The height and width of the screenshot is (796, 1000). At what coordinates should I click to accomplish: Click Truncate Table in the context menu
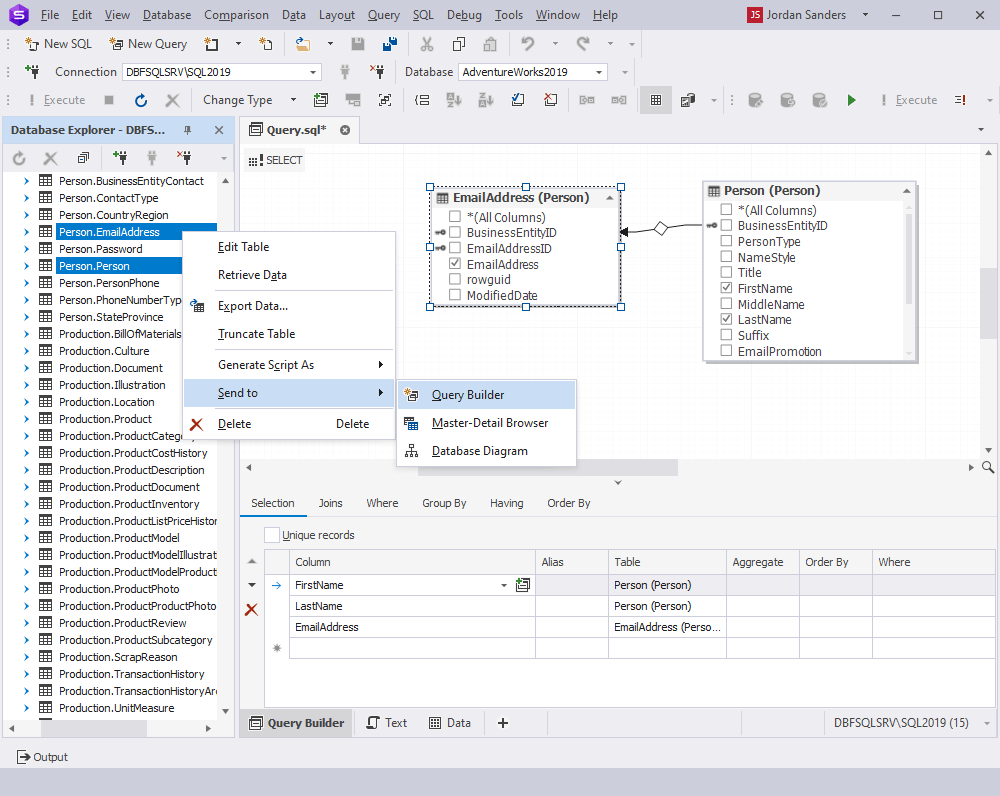(254, 333)
